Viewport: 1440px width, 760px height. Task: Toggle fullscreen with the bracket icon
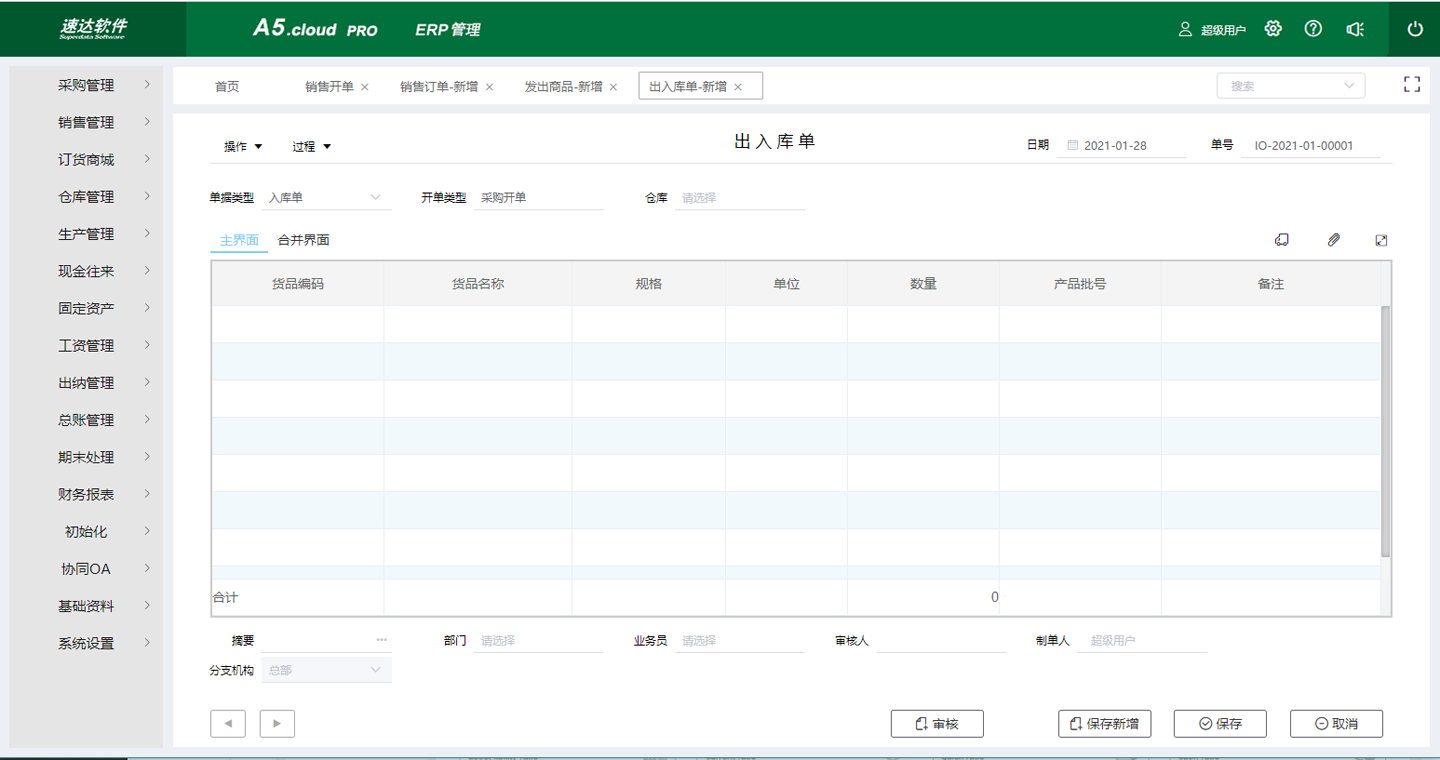tap(1412, 85)
